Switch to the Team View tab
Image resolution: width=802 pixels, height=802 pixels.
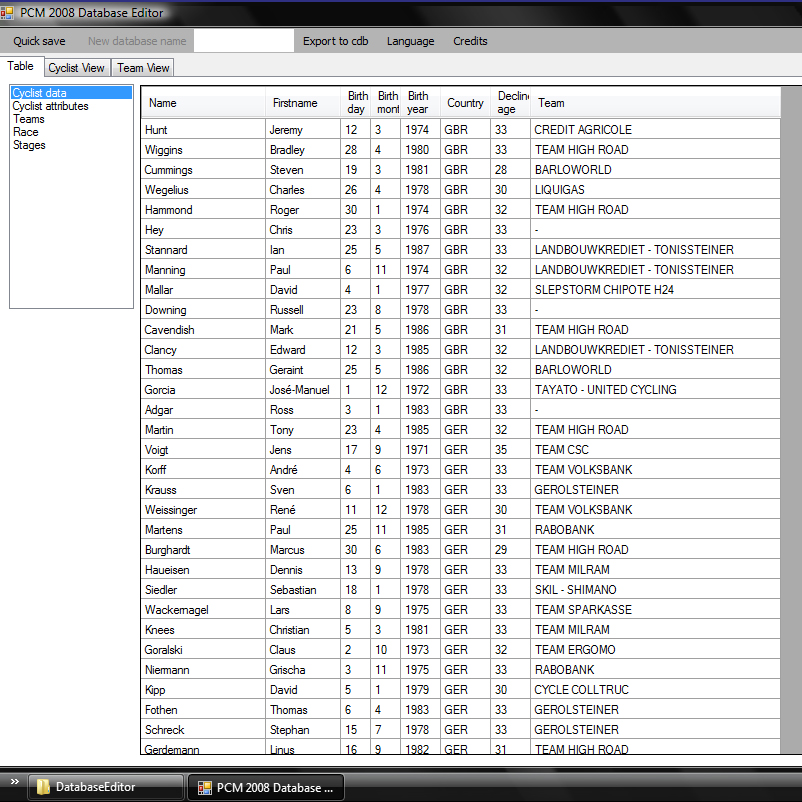click(x=143, y=68)
